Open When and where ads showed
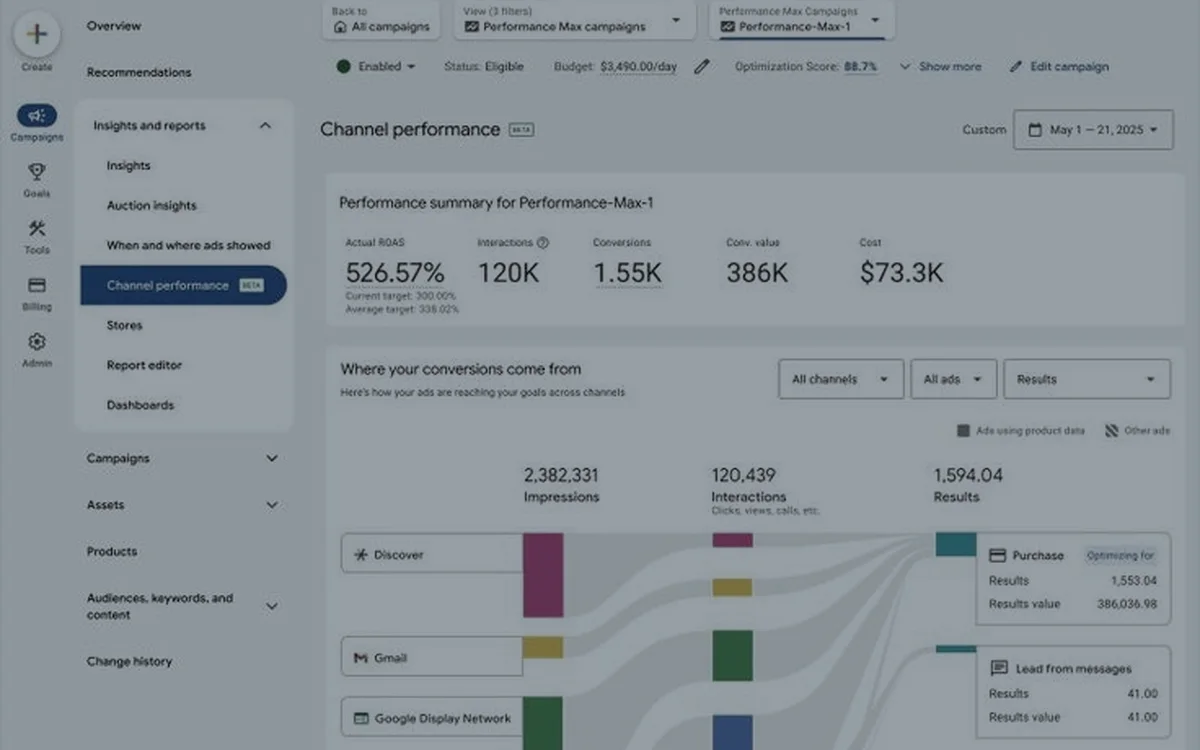 pos(189,245)
